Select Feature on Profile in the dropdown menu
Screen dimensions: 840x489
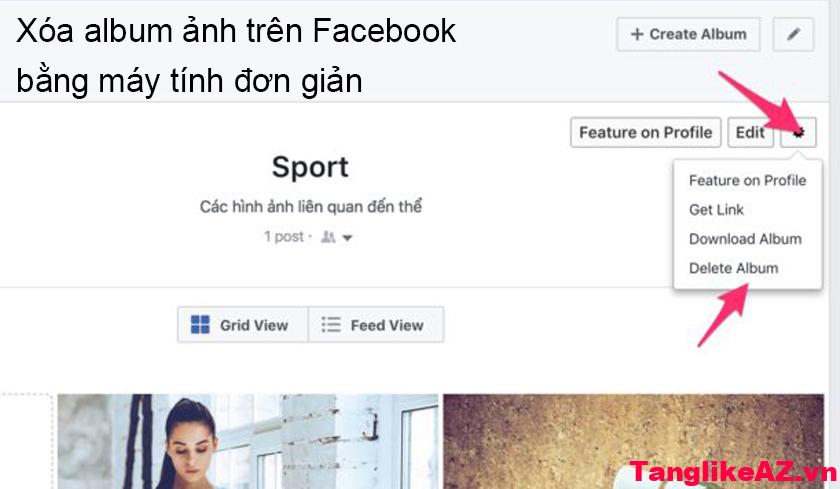(747, 180)
